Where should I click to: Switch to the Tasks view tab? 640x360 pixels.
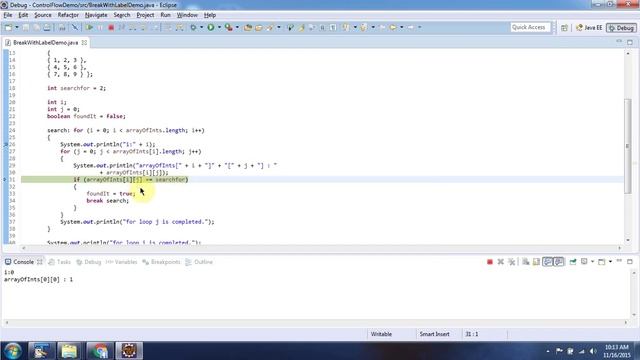click(60, 262)
